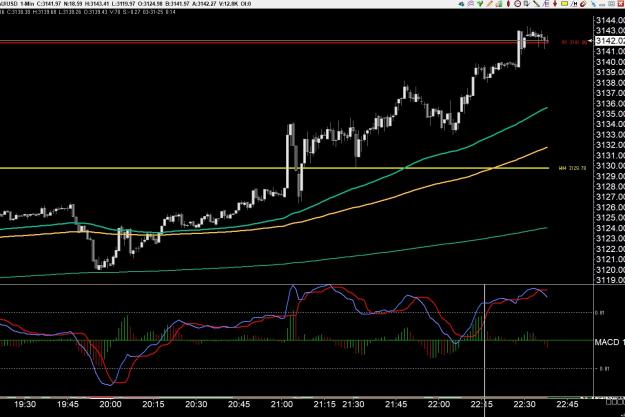
Task: Click the gray window box icon
Action: click(612, 4)
